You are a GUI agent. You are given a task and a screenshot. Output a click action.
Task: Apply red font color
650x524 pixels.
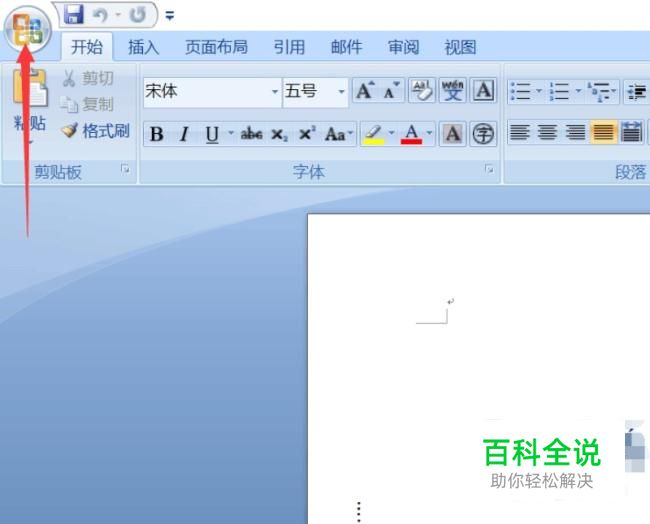click(x=411, y=134)
